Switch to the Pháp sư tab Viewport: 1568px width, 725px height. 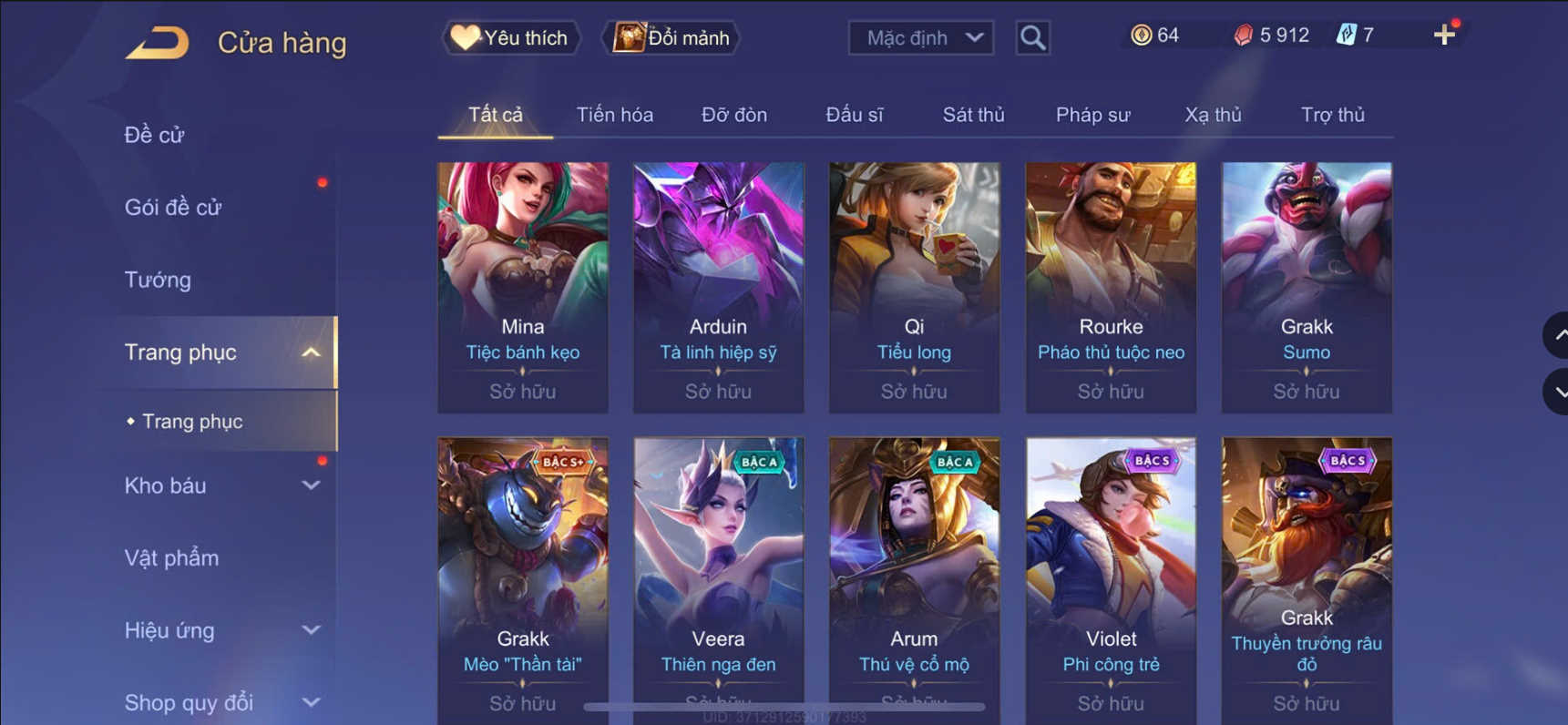point(1092,115)
